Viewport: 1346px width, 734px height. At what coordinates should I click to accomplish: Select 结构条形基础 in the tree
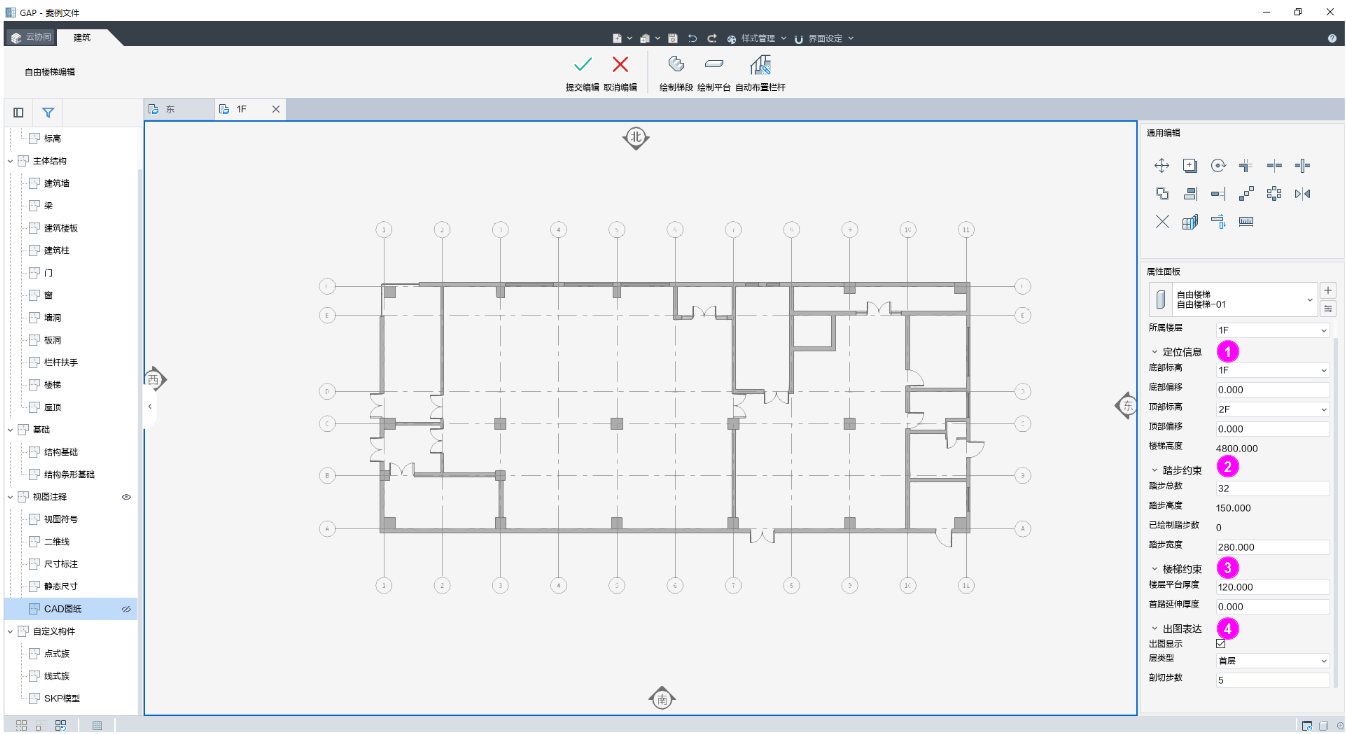69,475
